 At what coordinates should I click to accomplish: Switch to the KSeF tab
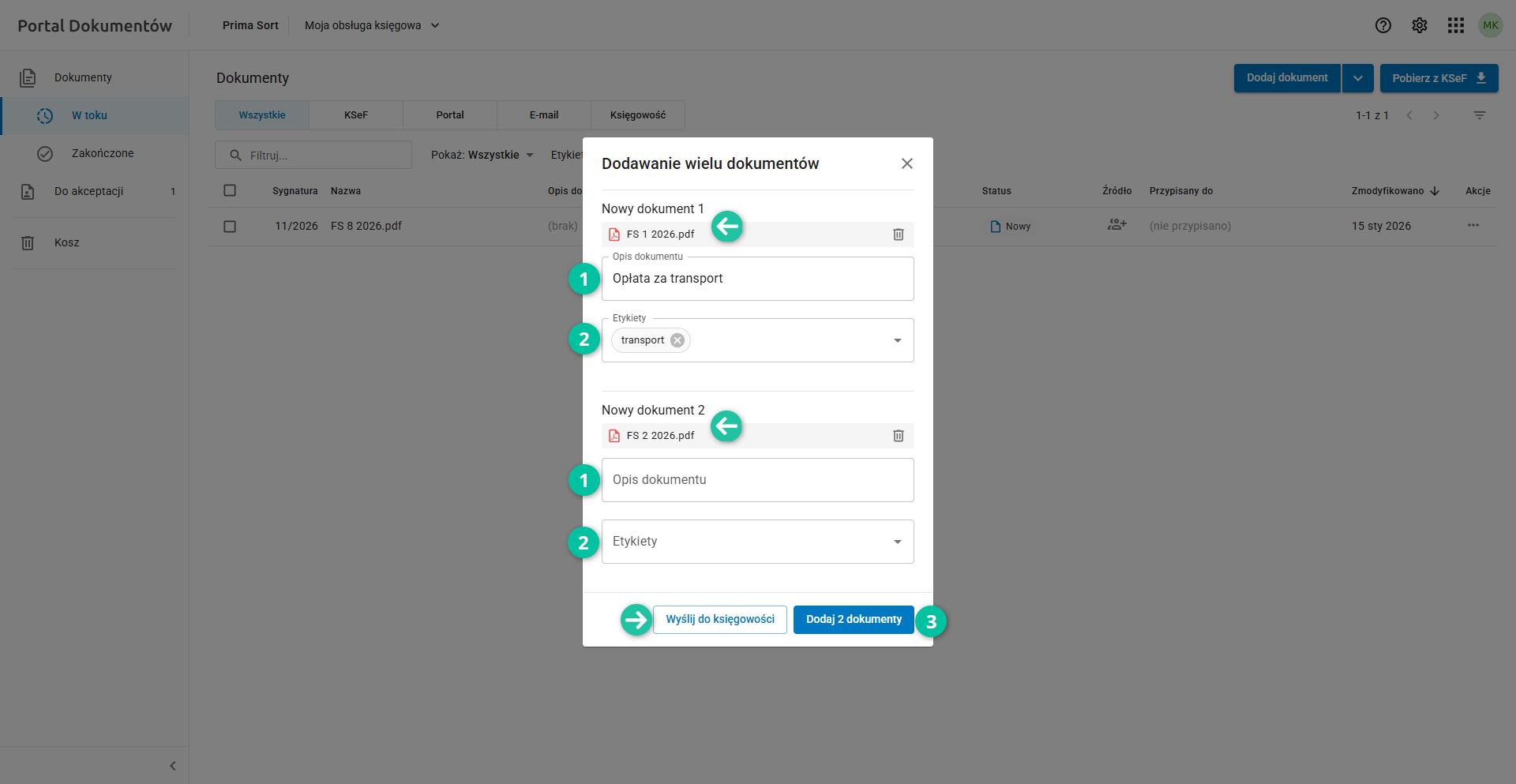356,115
